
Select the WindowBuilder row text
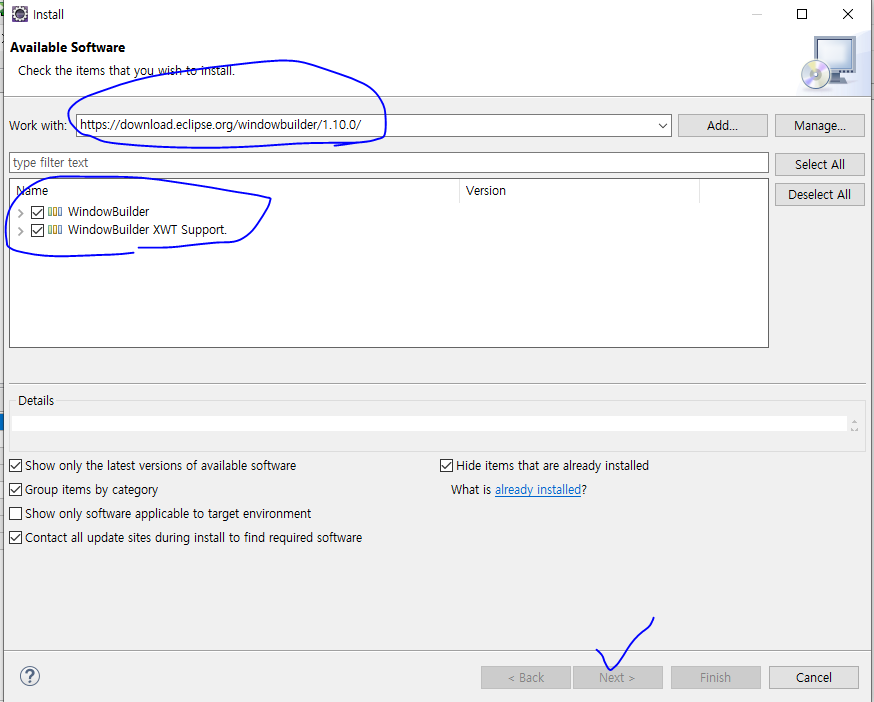click(x=109, y=212)
